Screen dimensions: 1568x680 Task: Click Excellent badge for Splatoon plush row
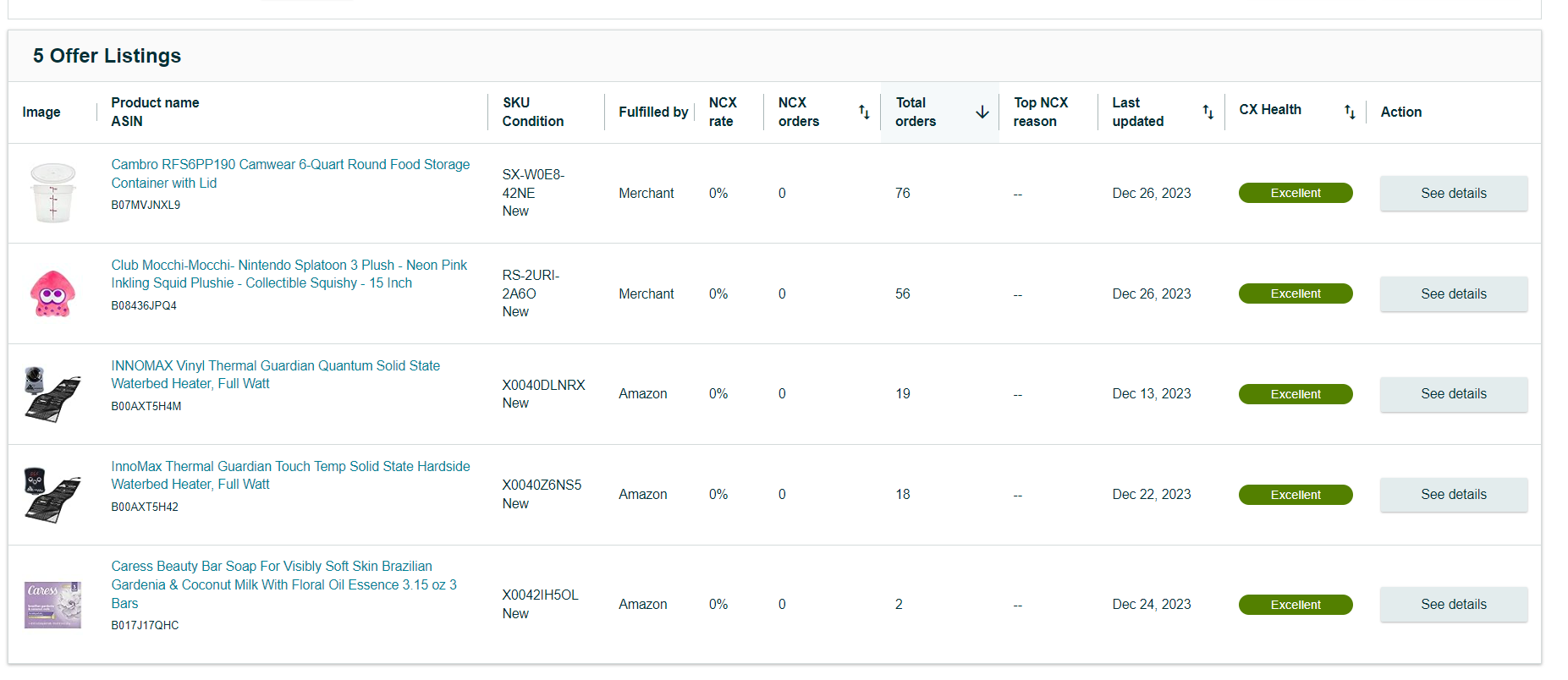click(x=1296, y=293)
